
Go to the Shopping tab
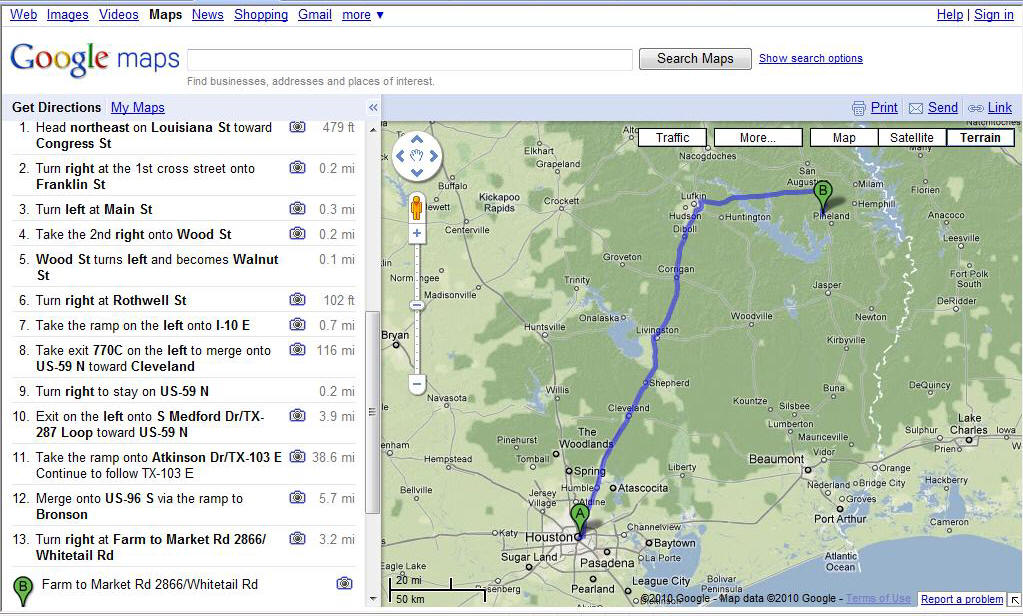[261, 14]
